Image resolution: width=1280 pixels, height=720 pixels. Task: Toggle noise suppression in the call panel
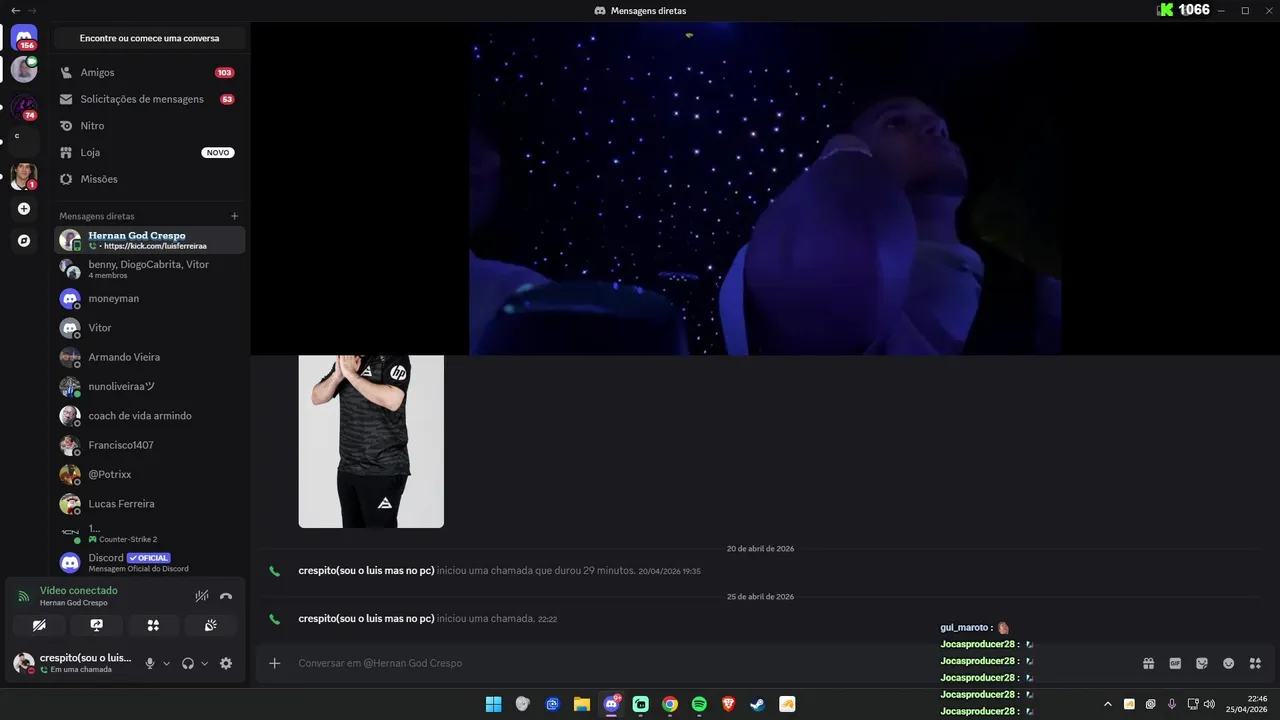202,596
